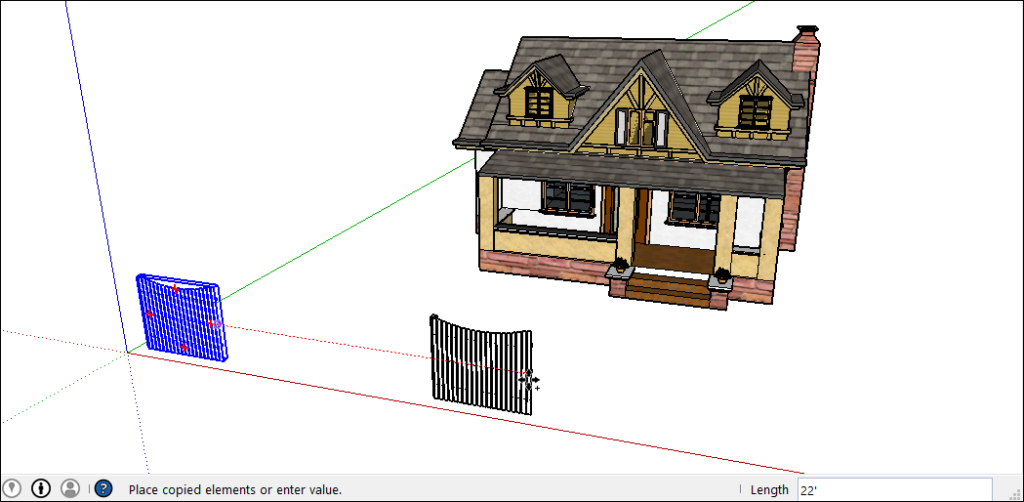This screenshot has width=1024, height=502.
Task: Select the house model
Action: tap(637, 166)
